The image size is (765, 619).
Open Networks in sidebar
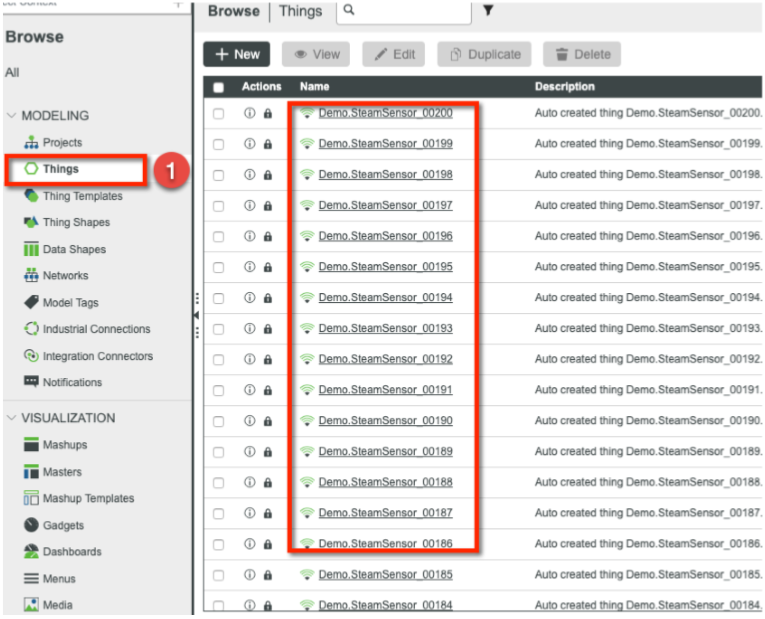coord(56,276)
